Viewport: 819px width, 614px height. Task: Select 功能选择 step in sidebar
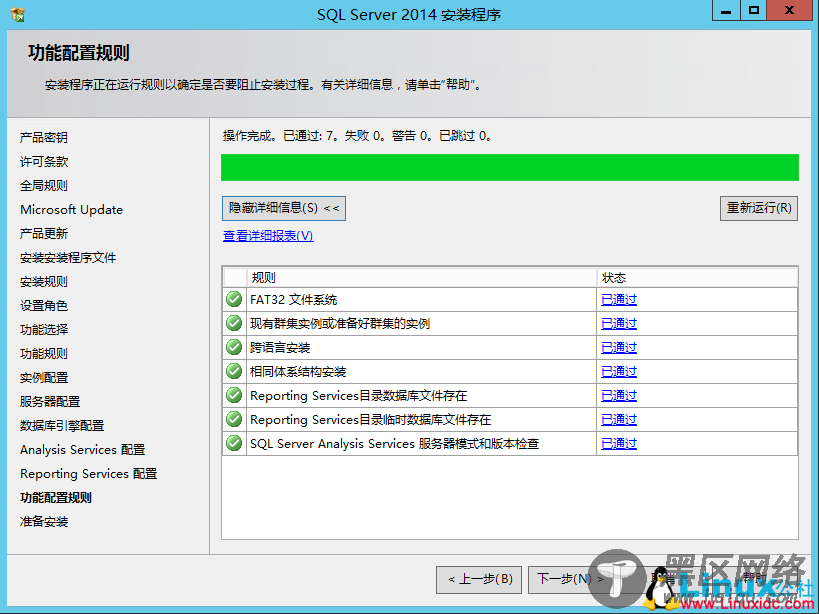(x=44, y=329)
